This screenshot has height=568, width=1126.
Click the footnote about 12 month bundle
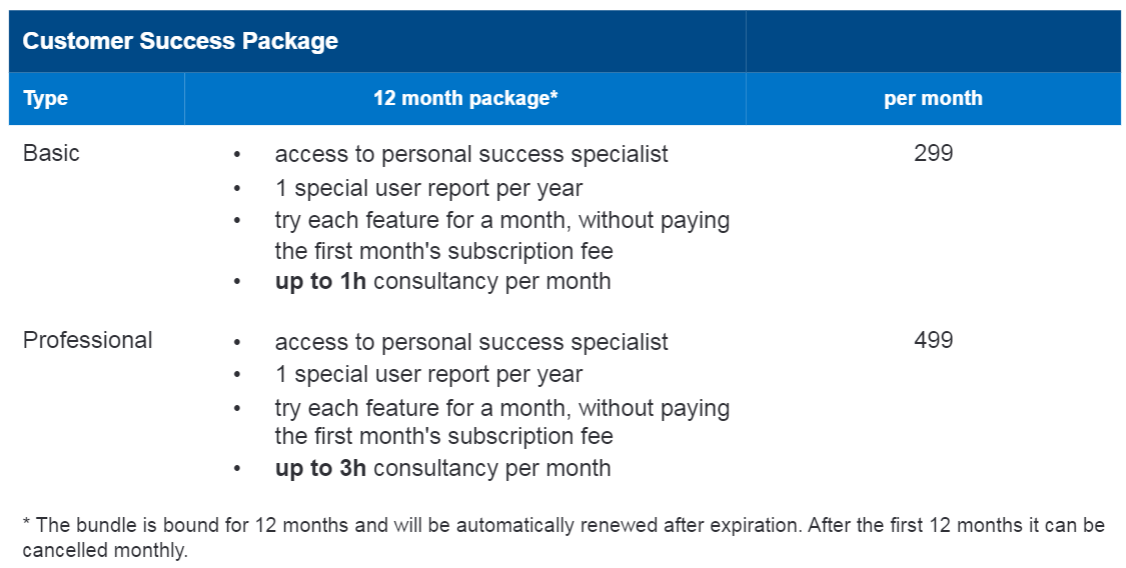[x=564, y=538]
